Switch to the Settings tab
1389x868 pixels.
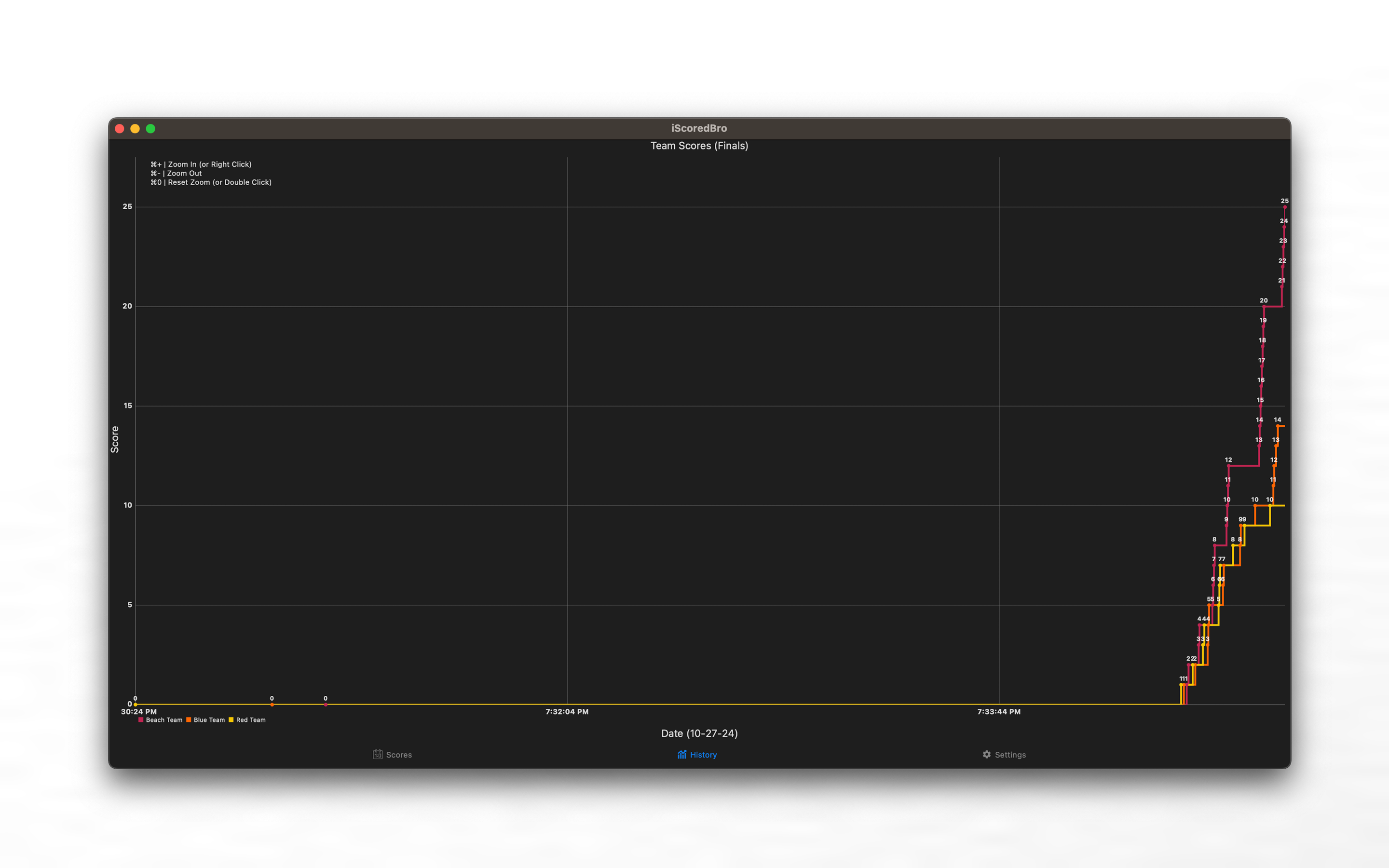tap(1004, 754)
